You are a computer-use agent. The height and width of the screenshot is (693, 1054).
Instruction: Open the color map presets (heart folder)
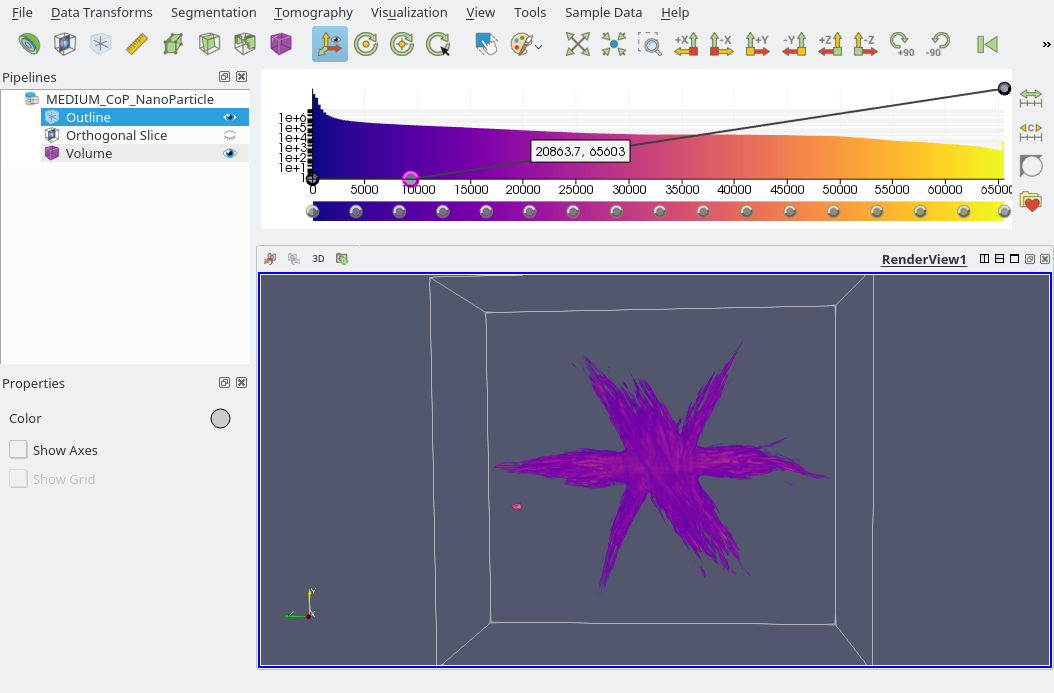point(1030,200)
